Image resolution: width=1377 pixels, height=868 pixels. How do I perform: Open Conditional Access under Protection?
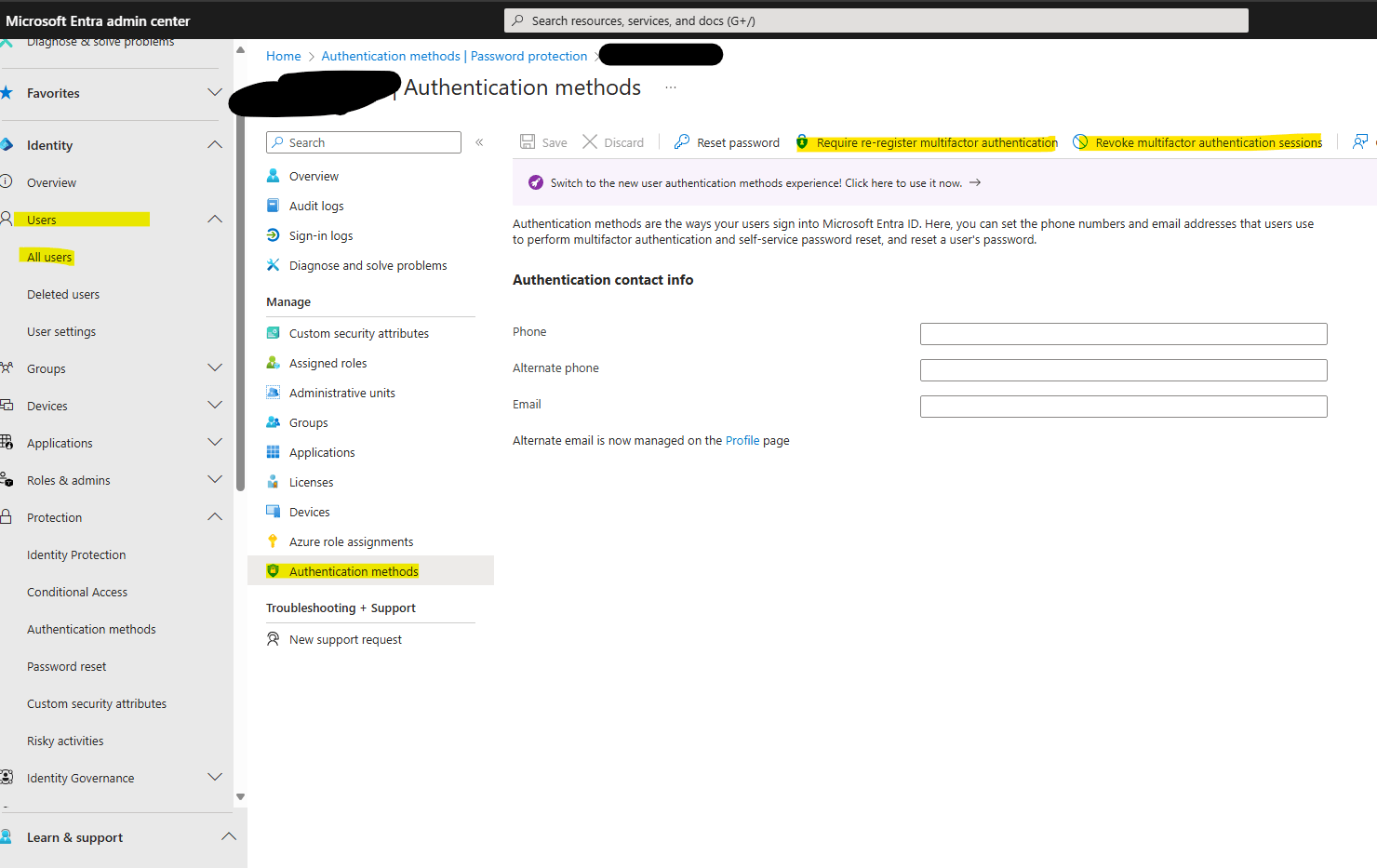(x=77, y=592)
